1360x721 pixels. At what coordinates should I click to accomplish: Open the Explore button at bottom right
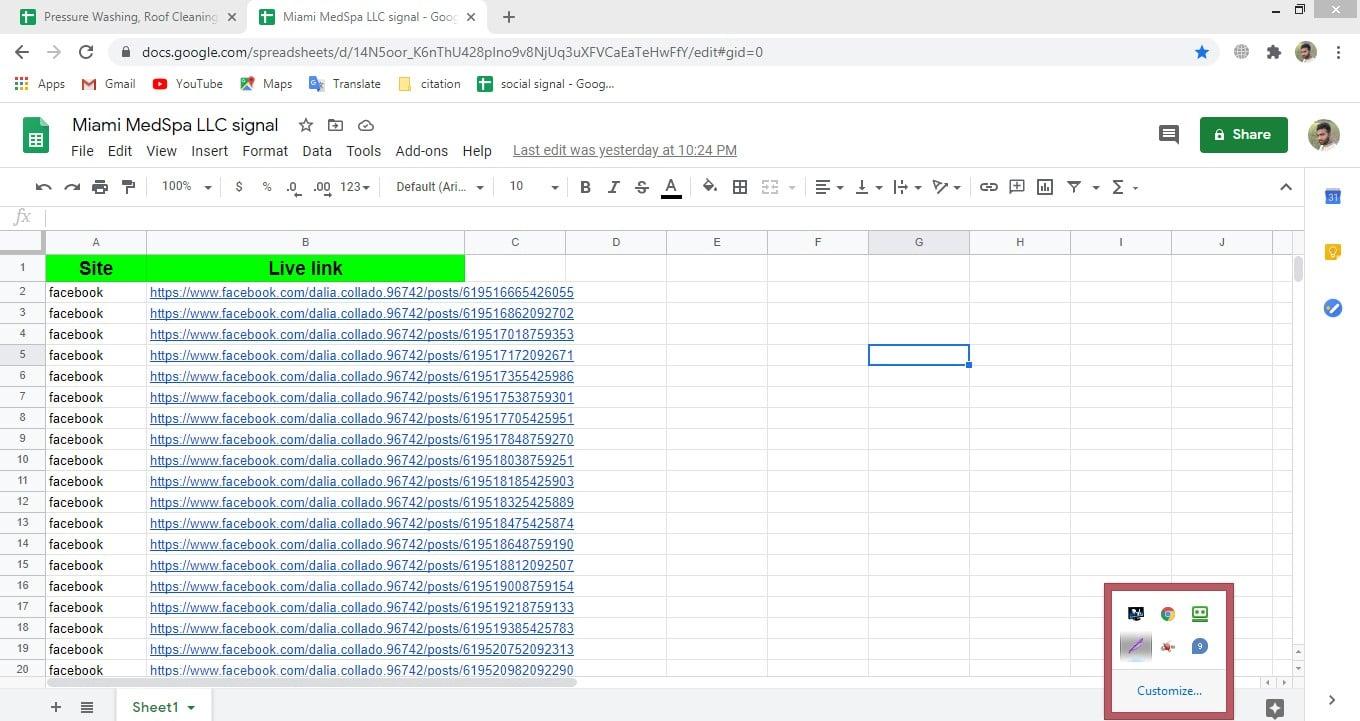[x=1274, y=708]
